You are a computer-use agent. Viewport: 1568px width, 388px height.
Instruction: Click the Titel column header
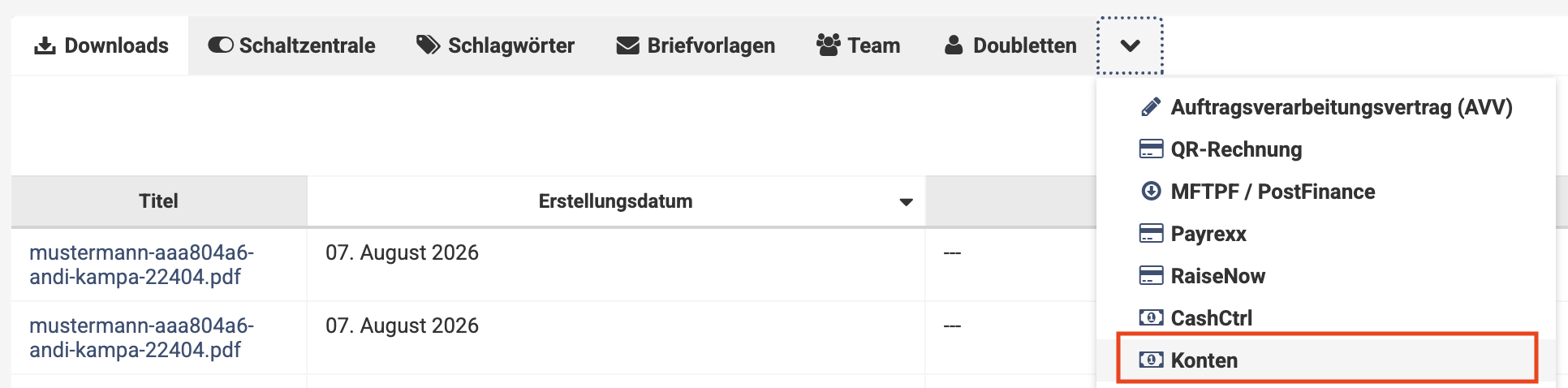point(159,201)
